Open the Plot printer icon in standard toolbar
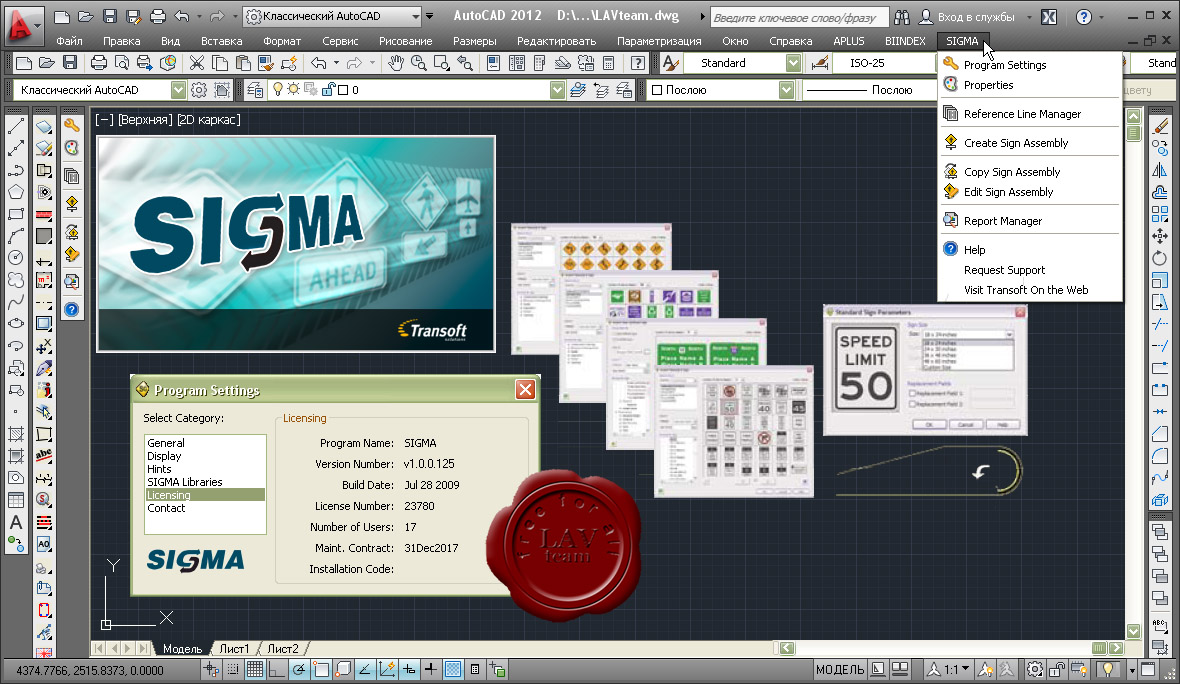 coord(99,63)
